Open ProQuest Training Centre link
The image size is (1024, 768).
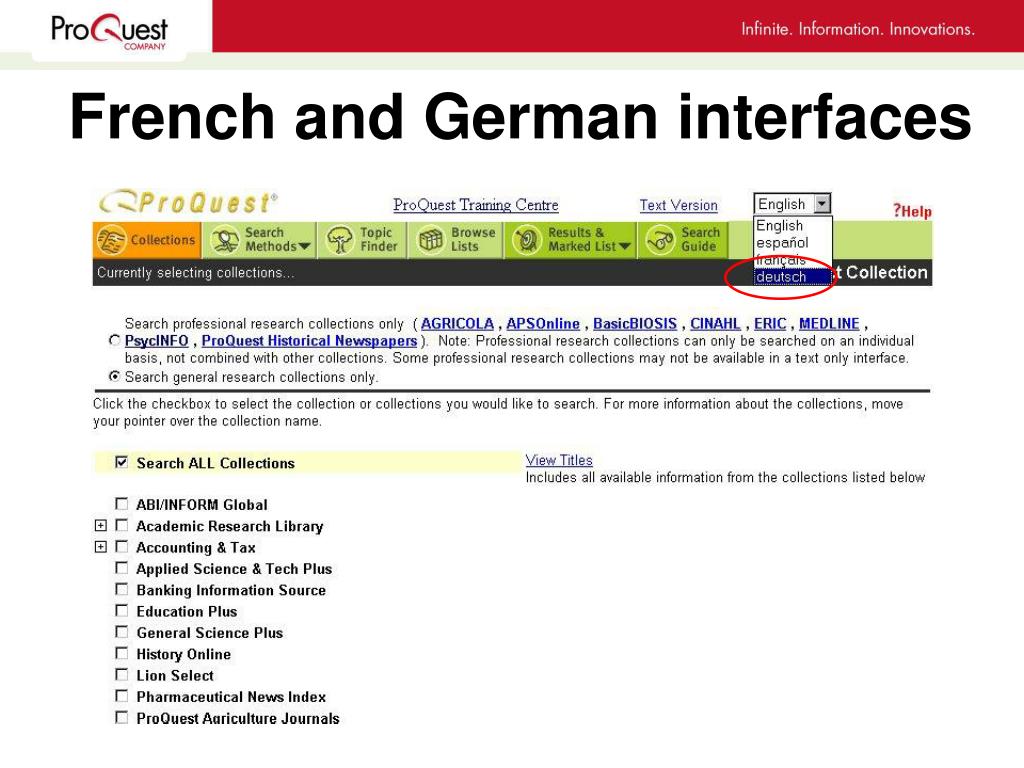pyautogui.click(x=475, y=205)
